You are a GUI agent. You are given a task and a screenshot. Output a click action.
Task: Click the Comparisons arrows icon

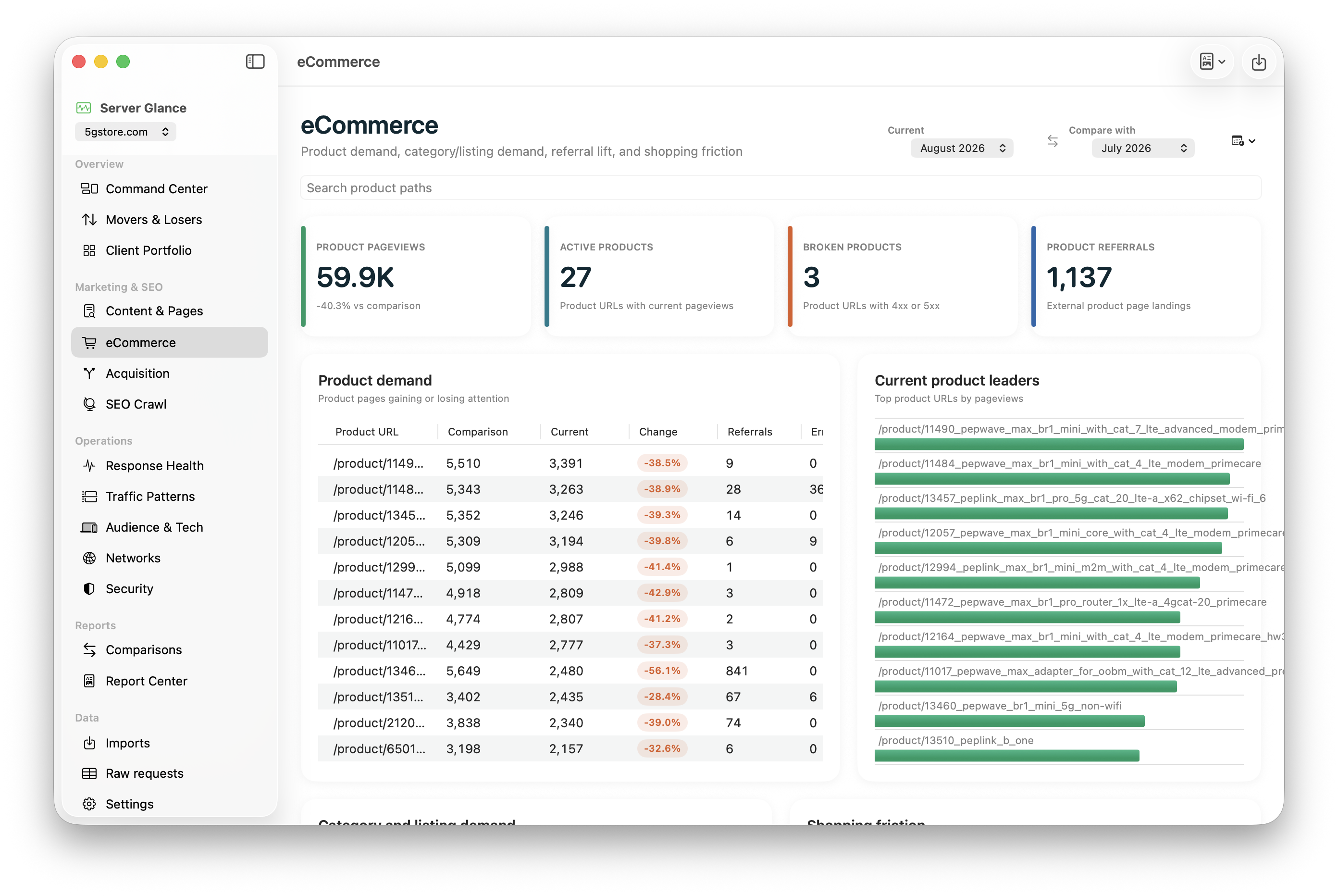[x=89, y=650]
